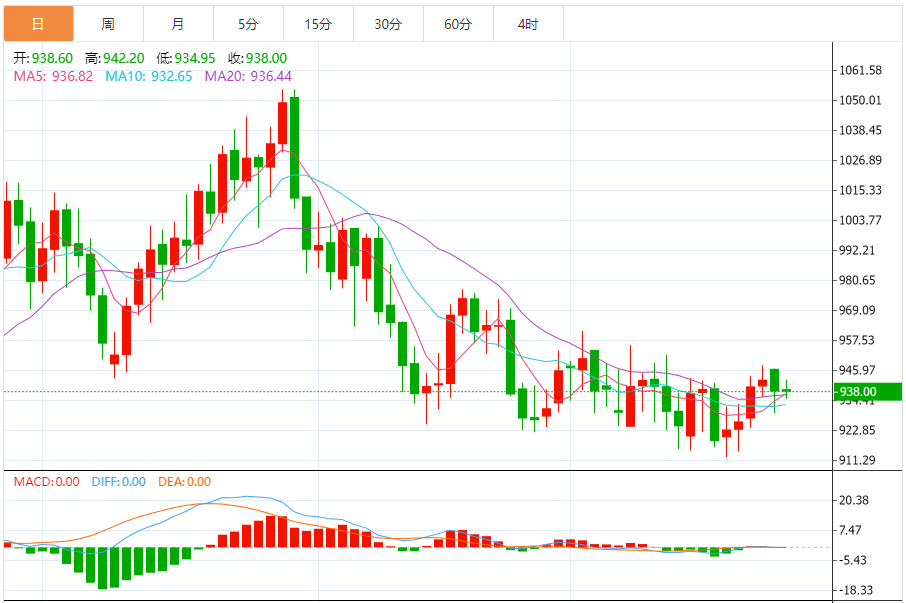The width and height of the screenshot is (906, 603).
Task: Click the DEA:0.00 indicator label
Action: pyautogui.click(x=184, y=482)
